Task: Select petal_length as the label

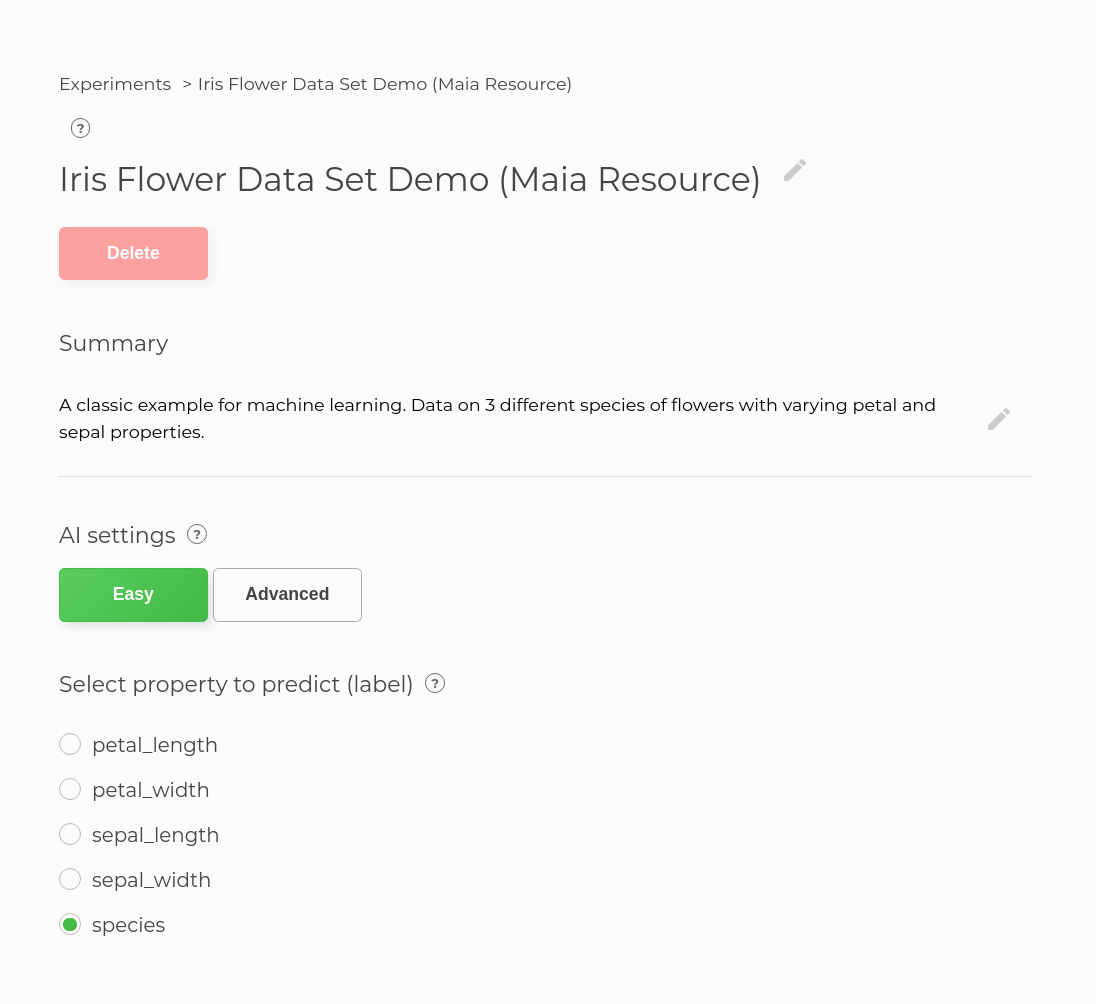Action: coord(70,744)
